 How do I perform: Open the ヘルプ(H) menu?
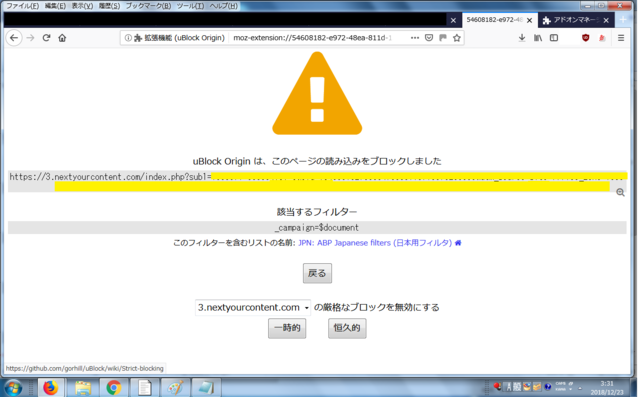pyautogui.click(x=223, y=6)
